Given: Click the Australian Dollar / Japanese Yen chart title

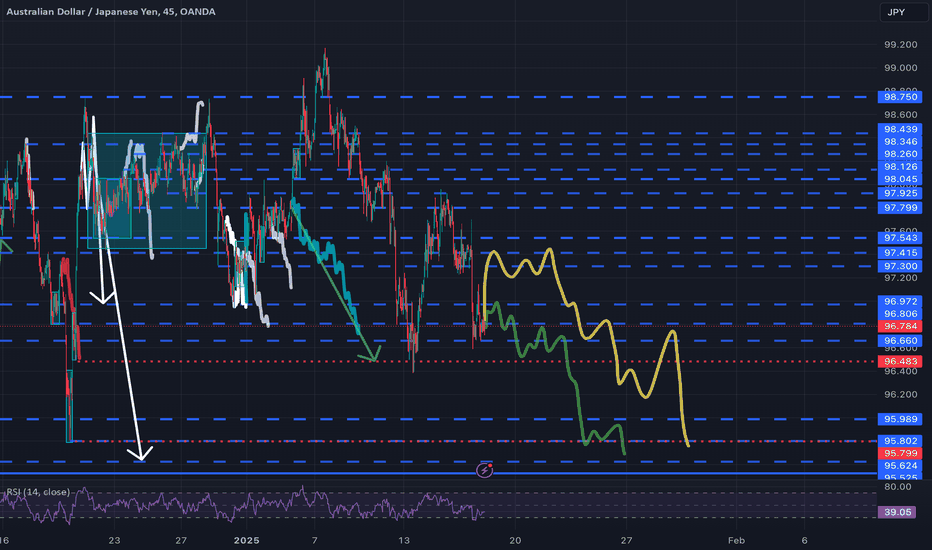Looking at the screenshot, I should point(111,12).
